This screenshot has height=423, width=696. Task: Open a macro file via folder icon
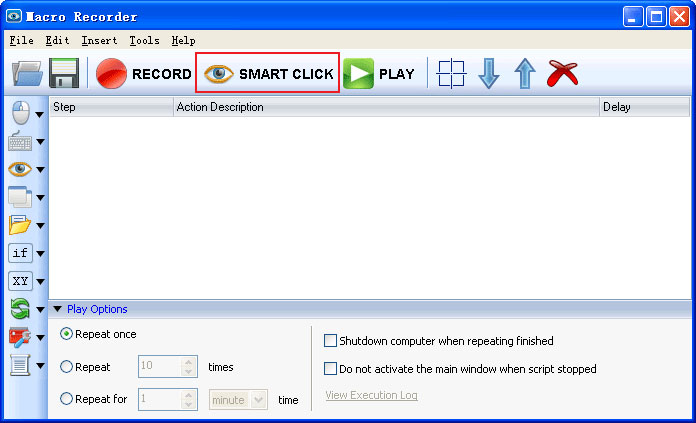[27, 73]
